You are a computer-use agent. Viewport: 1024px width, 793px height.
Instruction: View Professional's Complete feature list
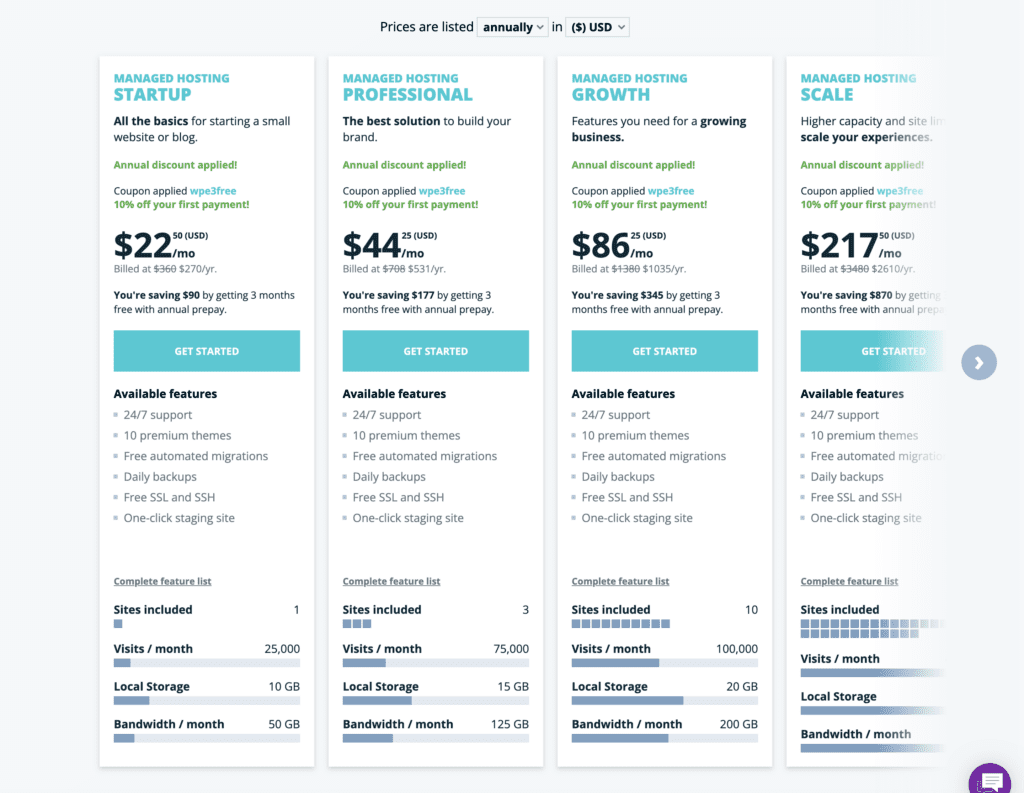(391, 581)
